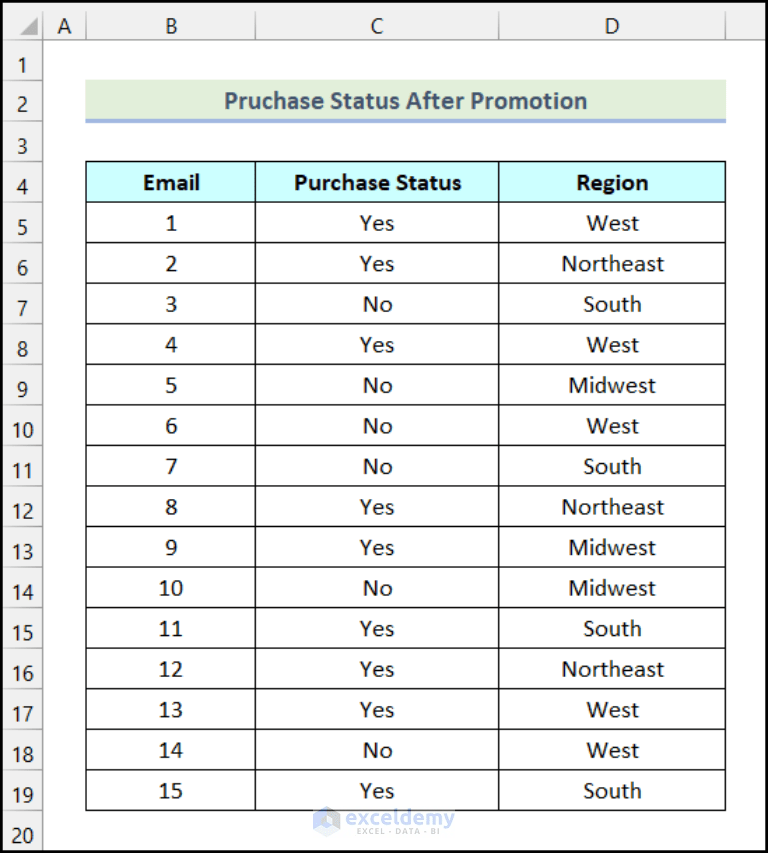Click row 5 header
The height and width of the screenshot is (853, 768).
tap(23, 222)
